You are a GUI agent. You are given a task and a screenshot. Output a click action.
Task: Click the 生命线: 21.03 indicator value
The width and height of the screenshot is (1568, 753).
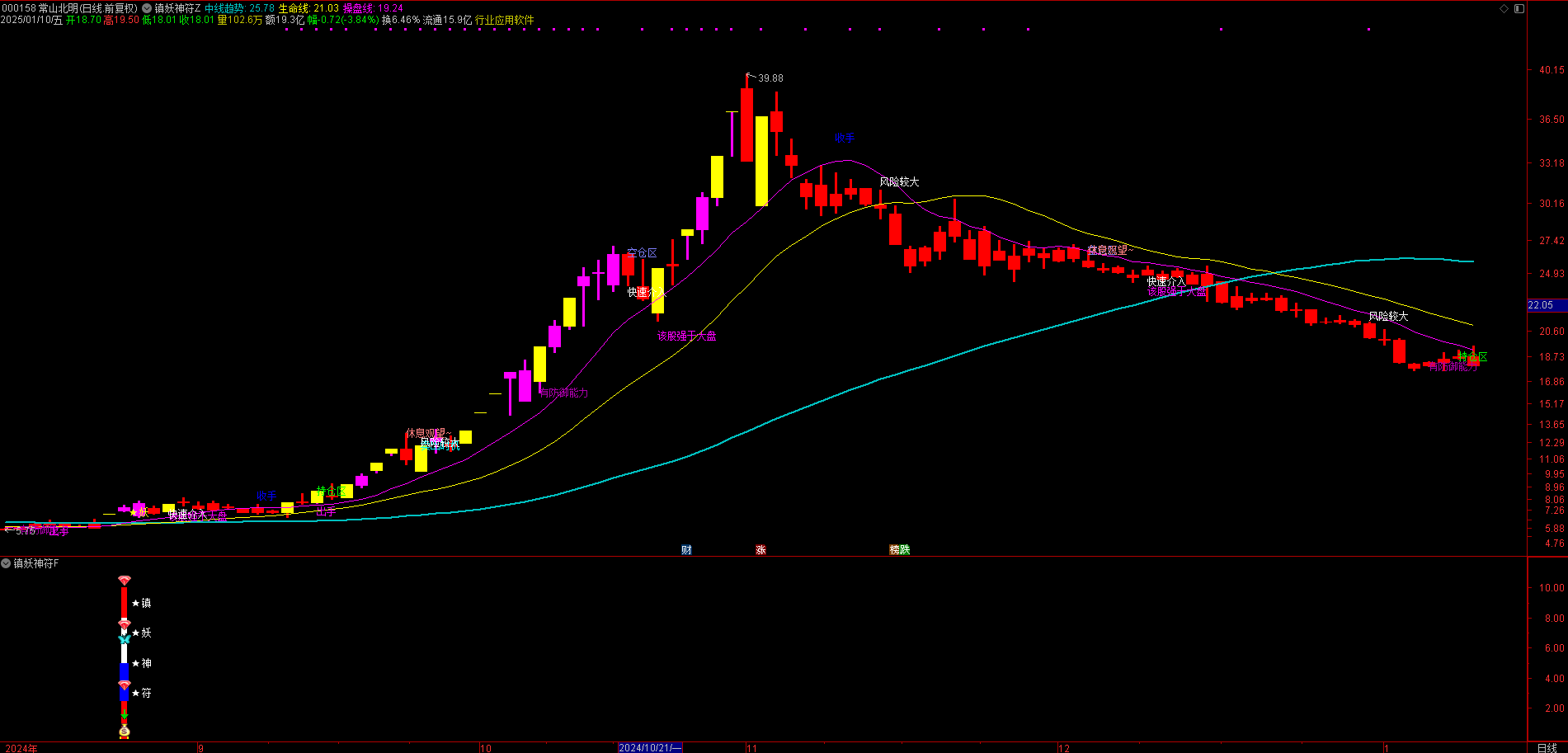tap(308, 8)
